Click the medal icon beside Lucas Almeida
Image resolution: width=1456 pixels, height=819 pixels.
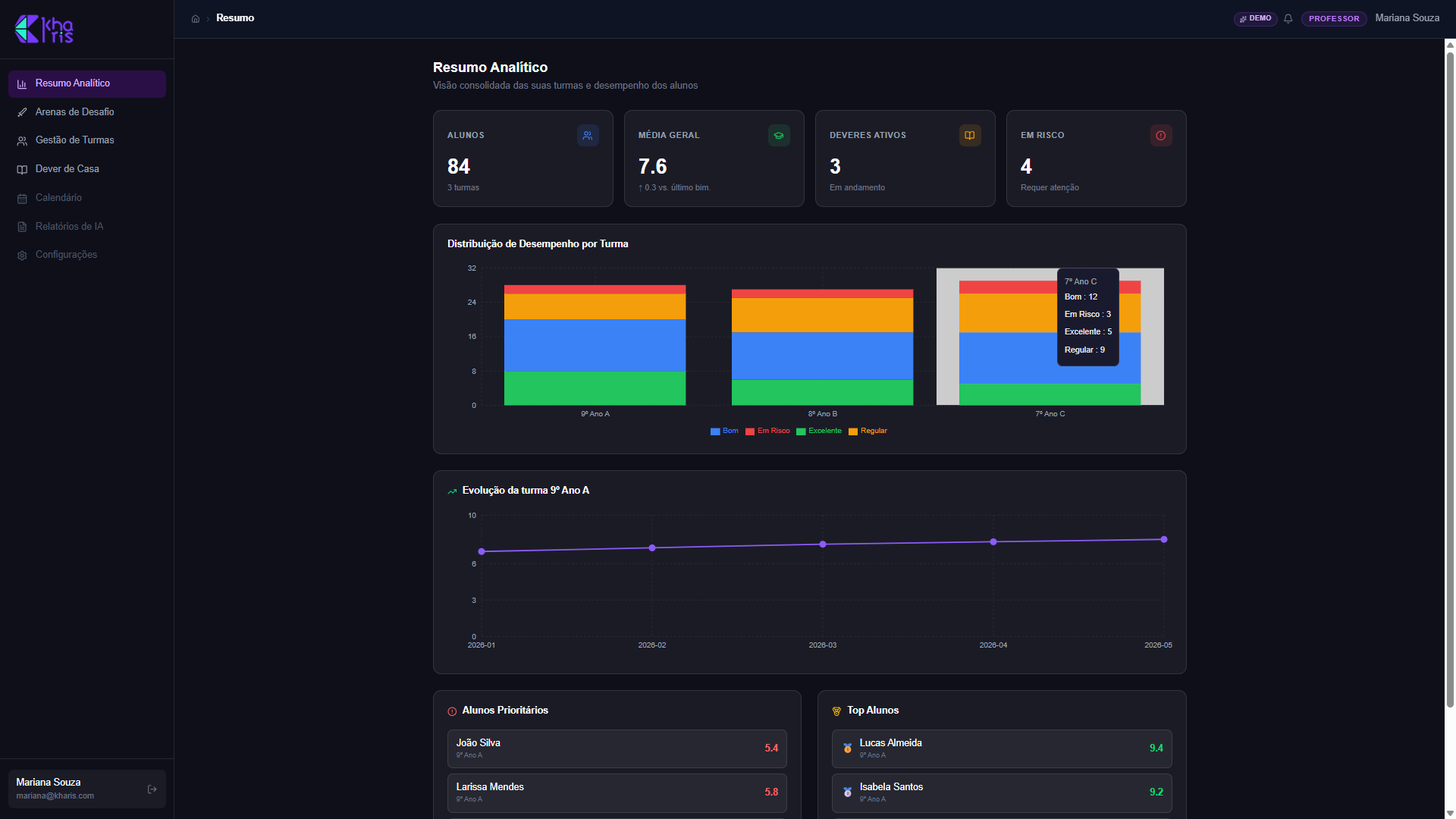click(848, 748)
